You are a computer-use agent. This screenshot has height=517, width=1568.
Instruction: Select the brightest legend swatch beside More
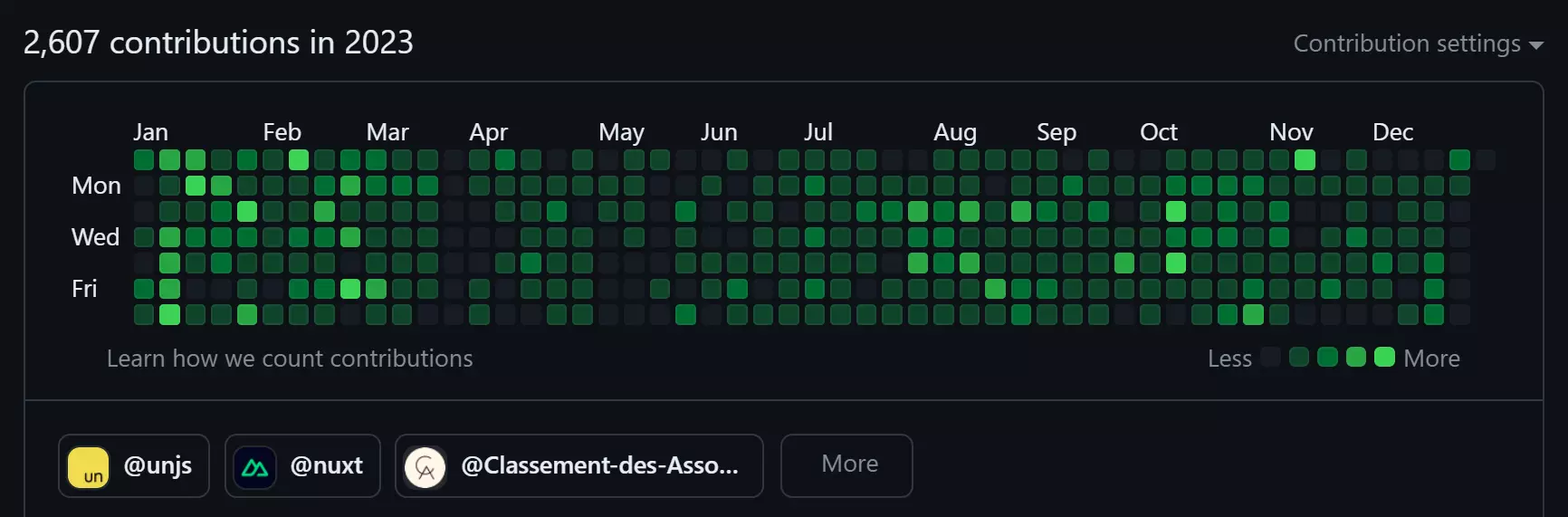1384,357
